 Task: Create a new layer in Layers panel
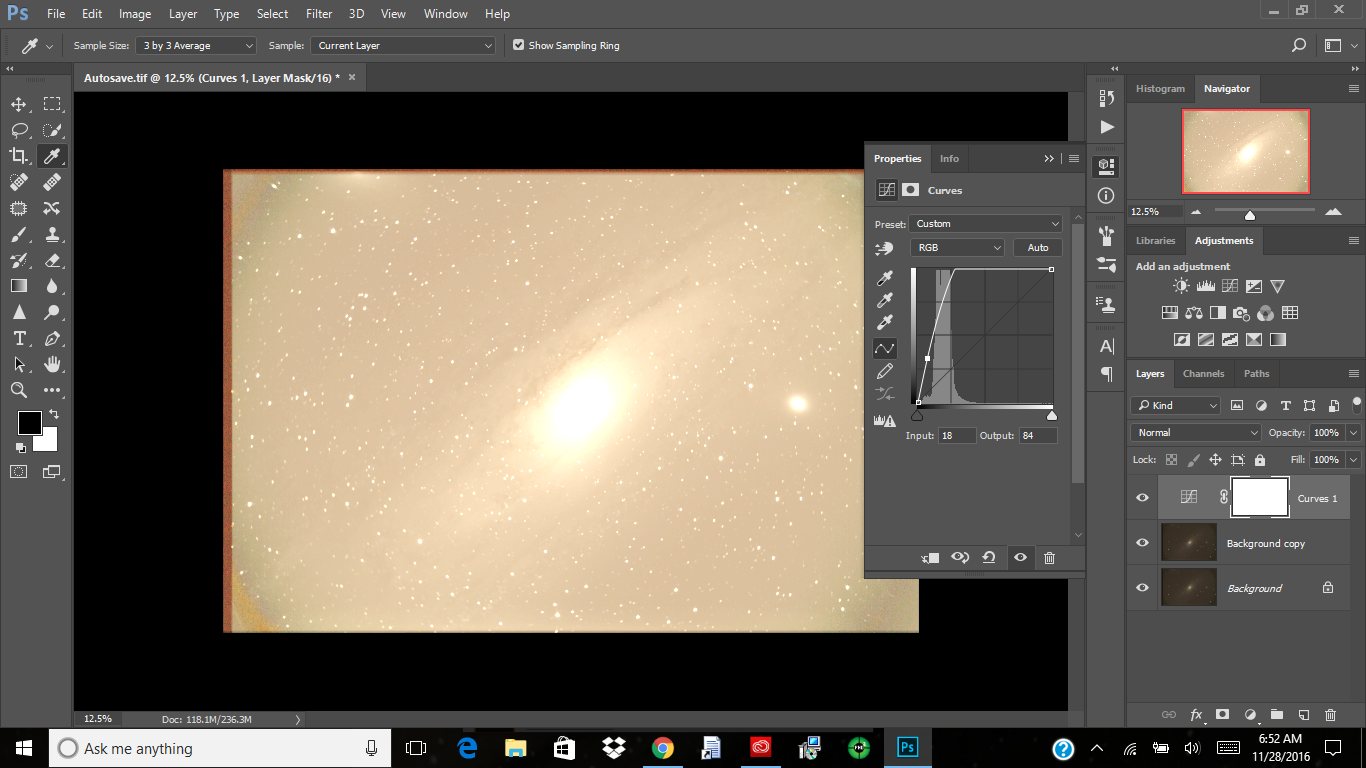click(1303, 715)
